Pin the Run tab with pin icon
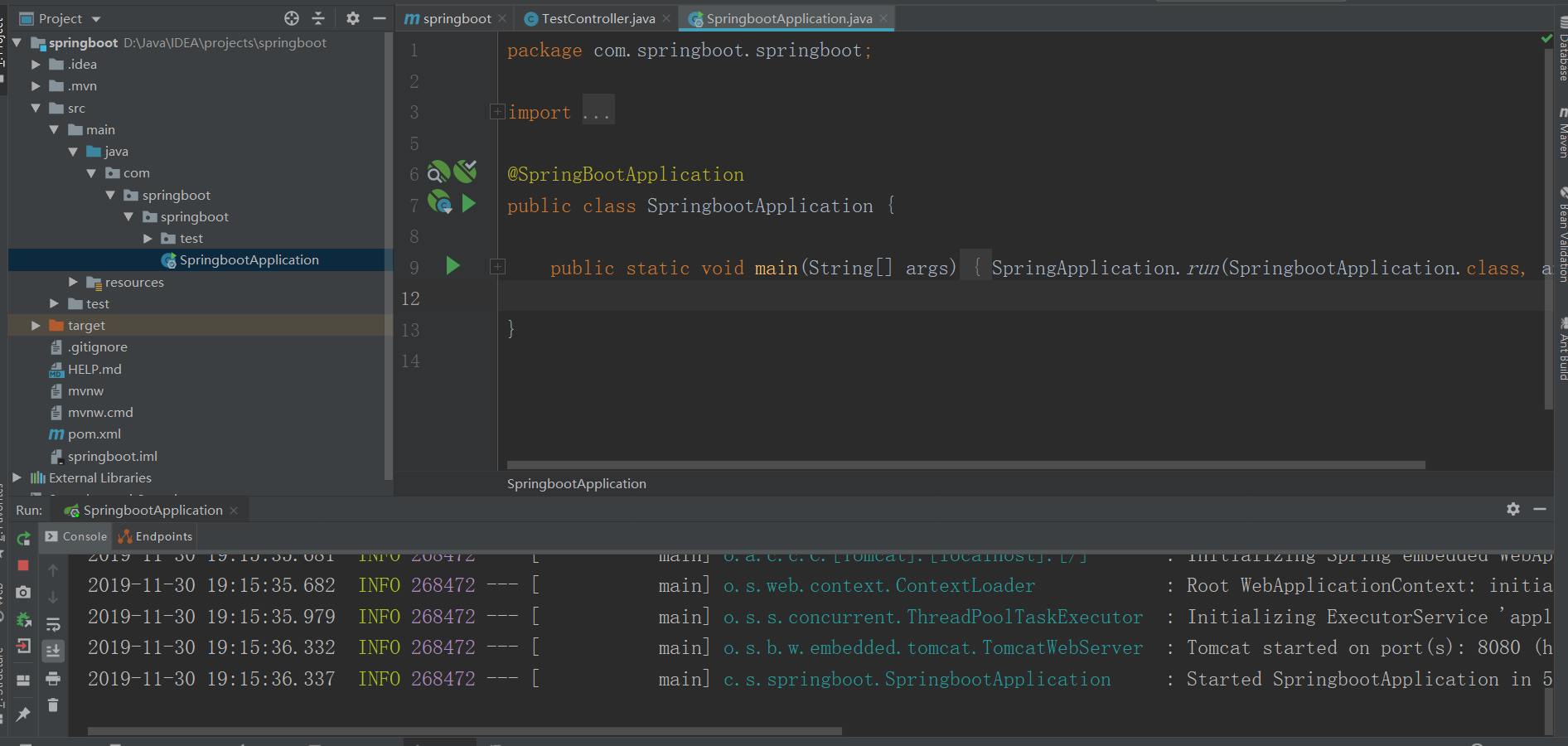The width and height of the screenshot is (1568, 746). (23, 714)
